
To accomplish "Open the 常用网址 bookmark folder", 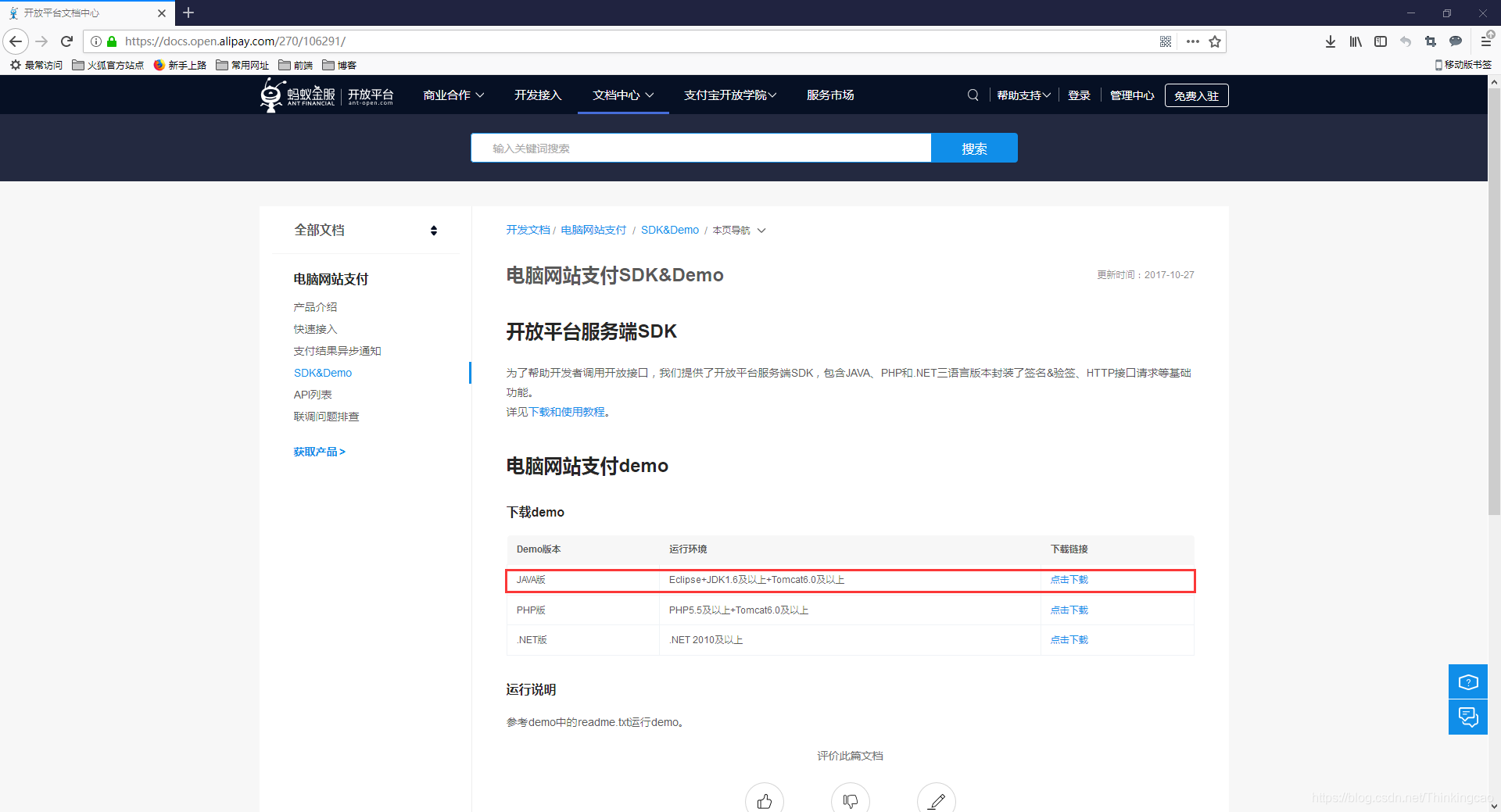I will [x=242, y=65].
